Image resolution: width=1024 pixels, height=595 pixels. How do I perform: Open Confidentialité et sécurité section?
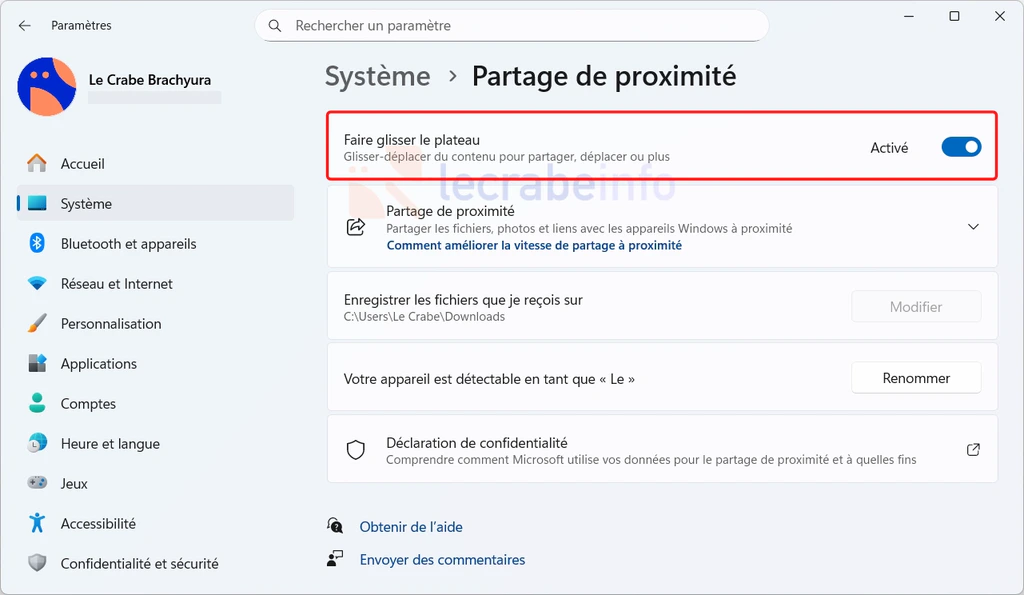pos(139,564)
